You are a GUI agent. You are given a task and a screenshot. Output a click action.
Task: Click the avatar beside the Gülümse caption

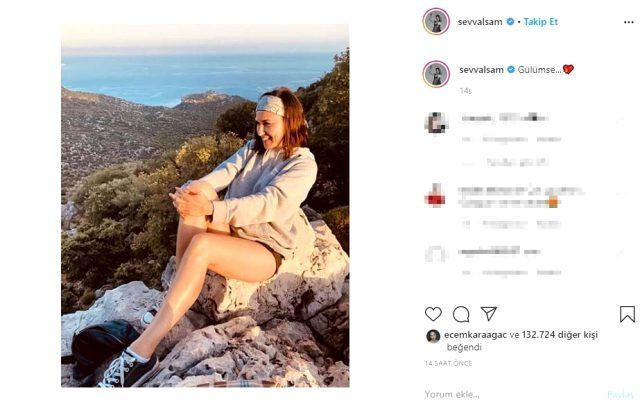coord(436,73)
